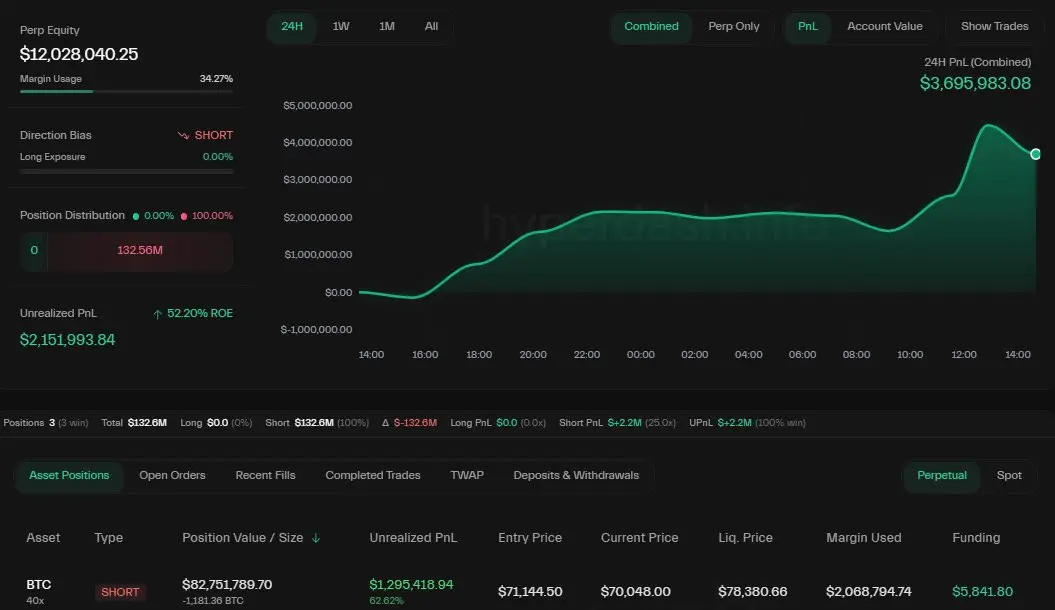
Task: Open Asset Positions tab
Action: pyautogui.click(x=69, y=475)
